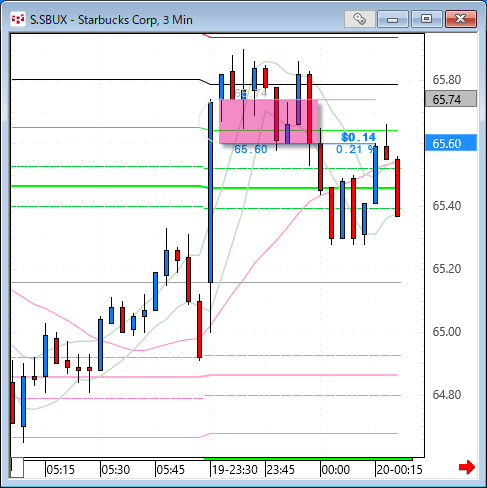Click the 05:15 time axis label
The height and width of the screenshot is (488, 487).
[60, 470]
